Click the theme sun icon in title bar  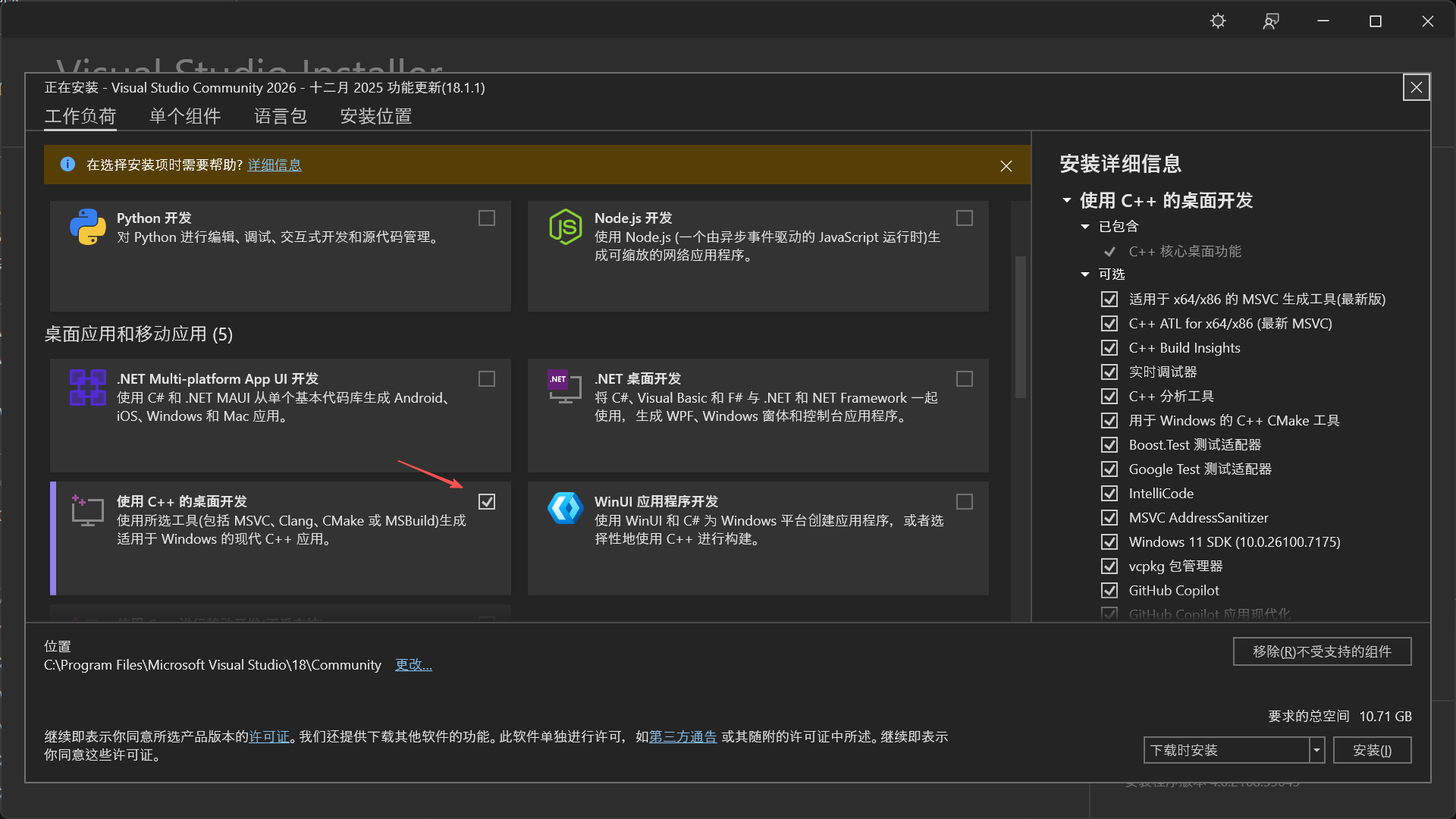1218,21
